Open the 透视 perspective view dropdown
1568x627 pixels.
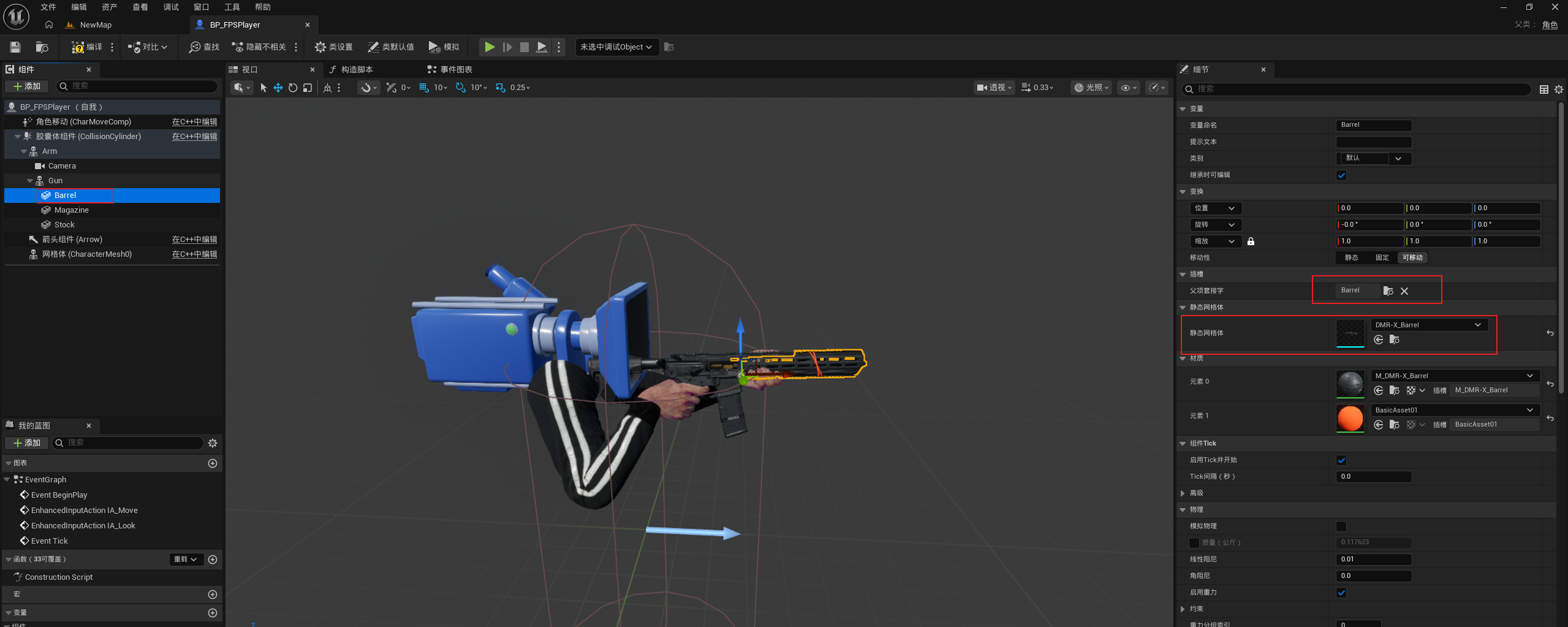point(994,88)
